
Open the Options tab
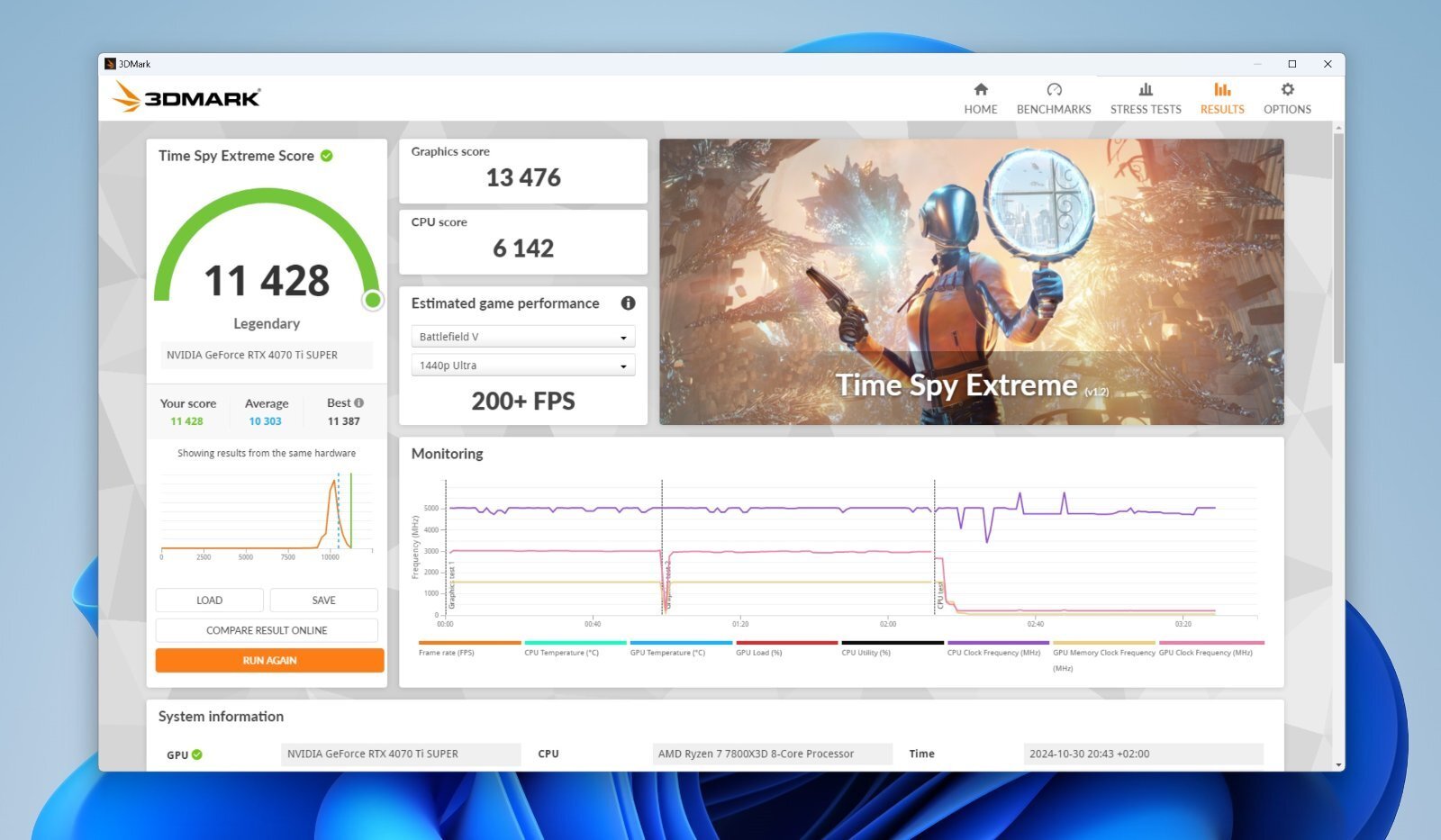[x=1287, y=98]
